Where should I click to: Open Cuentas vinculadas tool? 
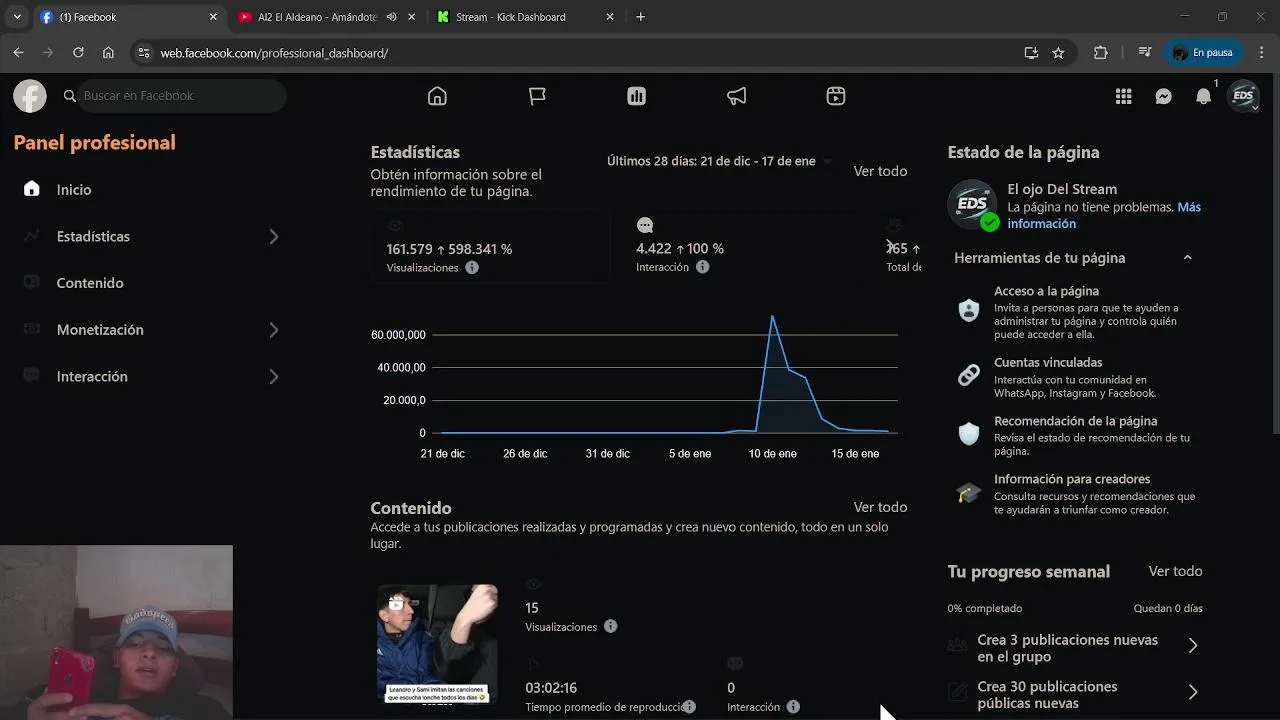pyautogui.click(x=1078, y=377)
